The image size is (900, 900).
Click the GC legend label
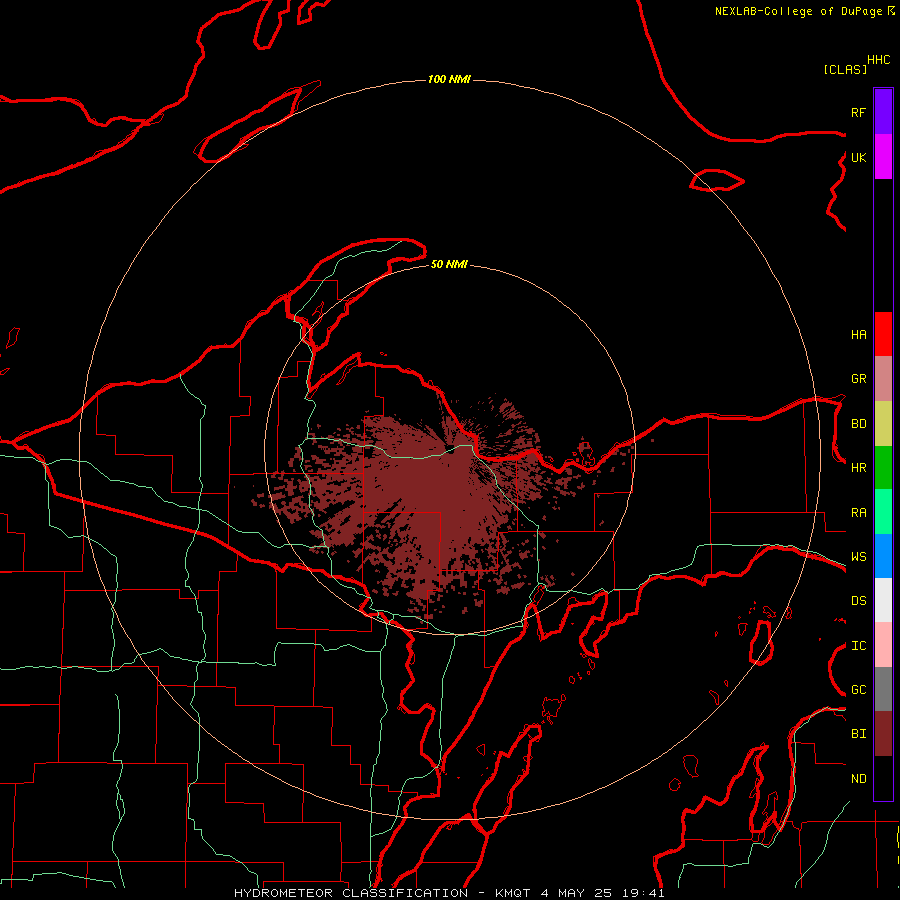click(x=858, y=690)
